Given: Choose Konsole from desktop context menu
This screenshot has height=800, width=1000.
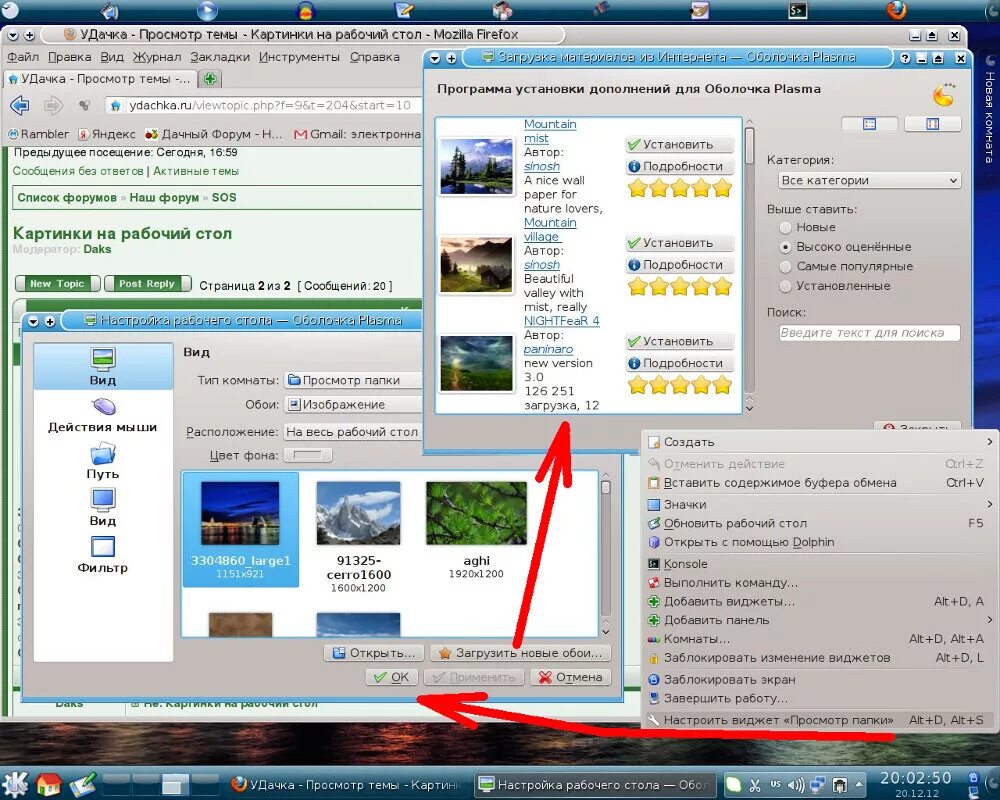Looking at the screenshot, I should 820,564.
